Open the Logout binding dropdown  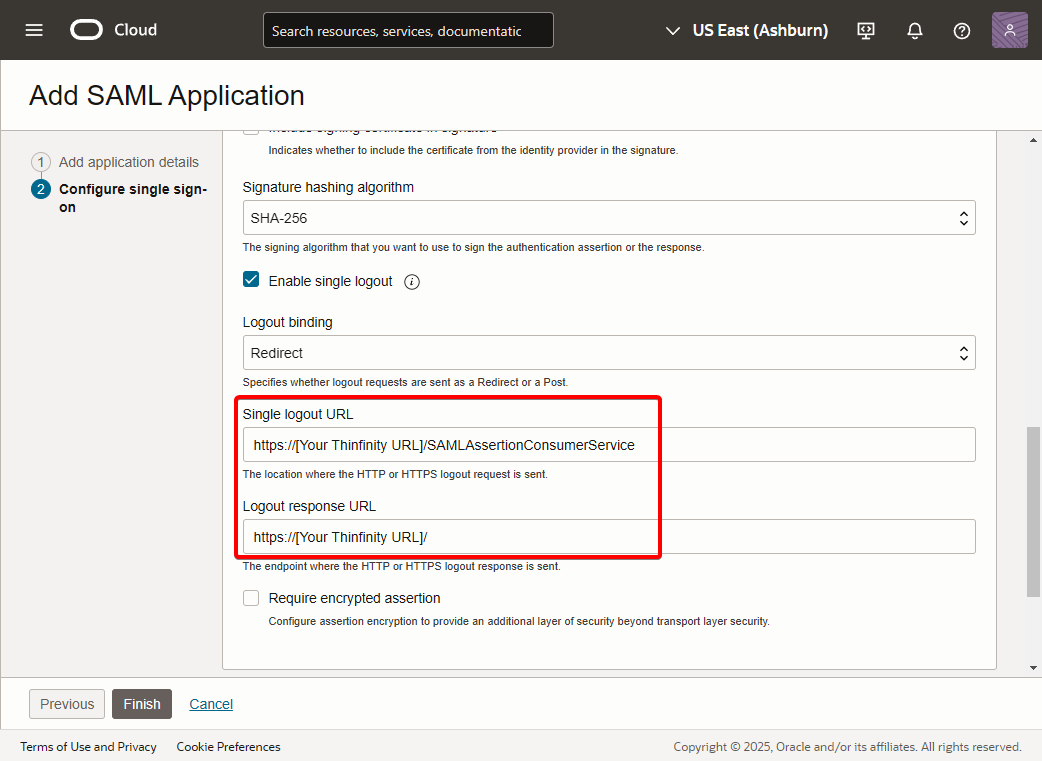click(x=609, y=353)
